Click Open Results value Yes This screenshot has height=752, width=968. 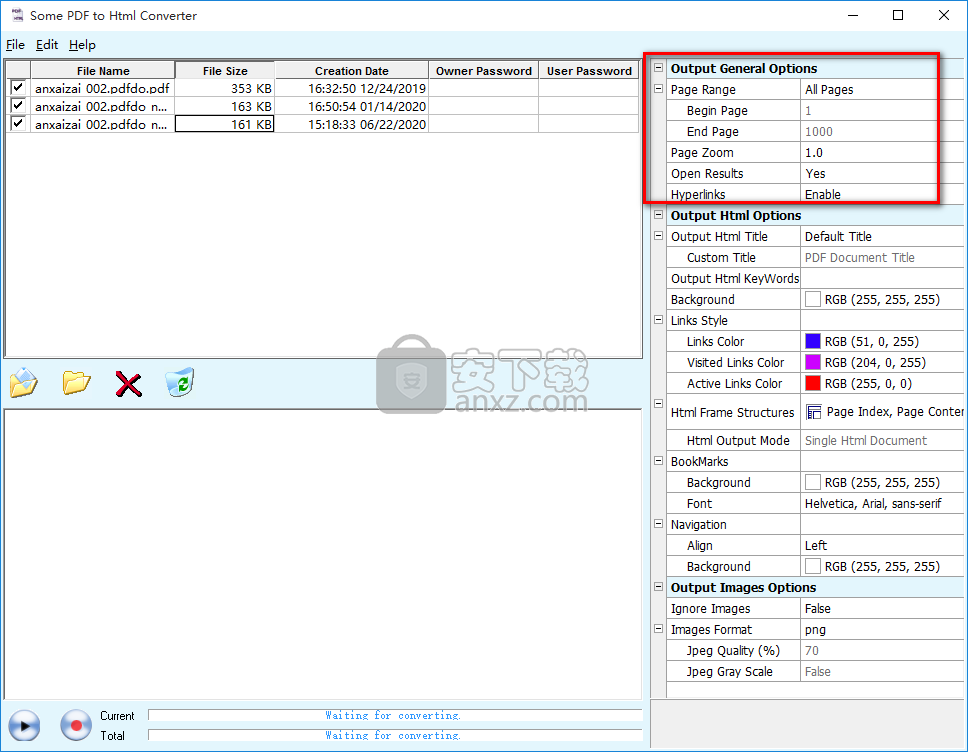click(815, 173)
